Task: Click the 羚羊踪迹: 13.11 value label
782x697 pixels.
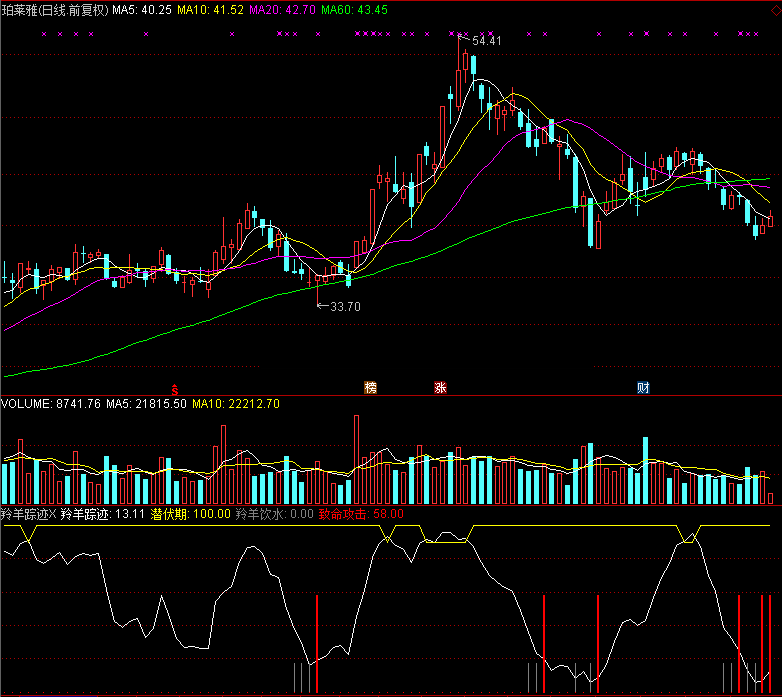Action: [103, 514]
